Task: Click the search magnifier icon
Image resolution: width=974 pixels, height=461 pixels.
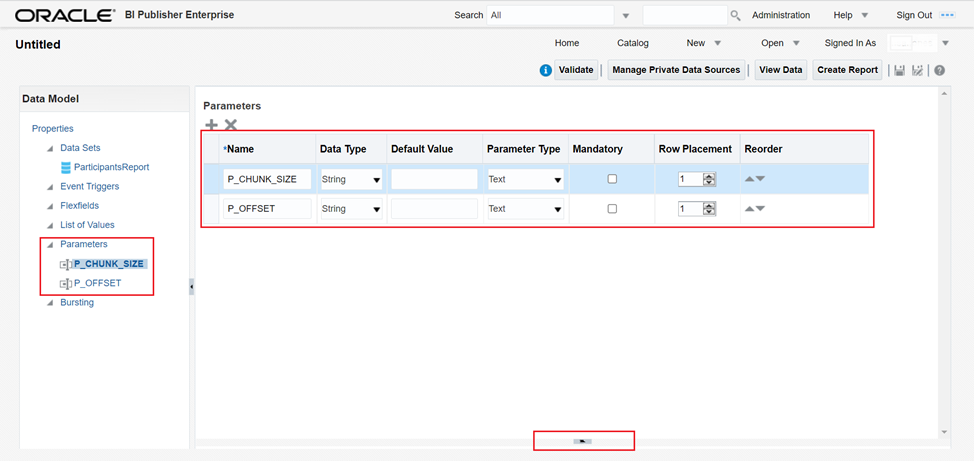Action: click(x=735, y=16)
